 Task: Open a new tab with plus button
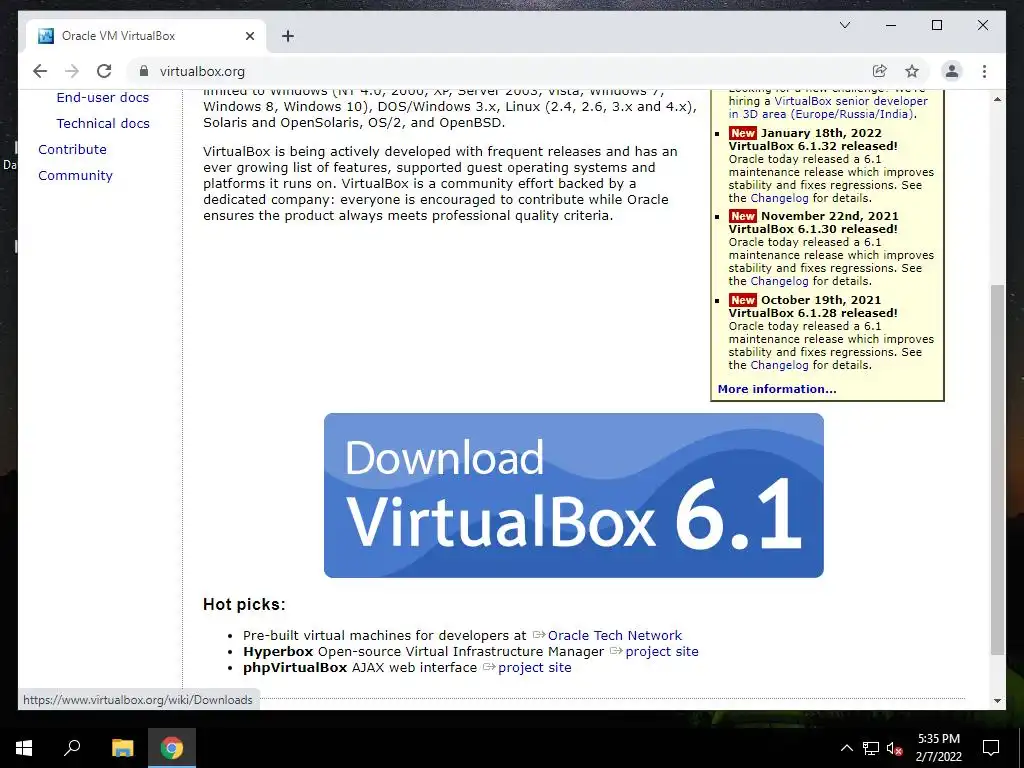(288, 36)
